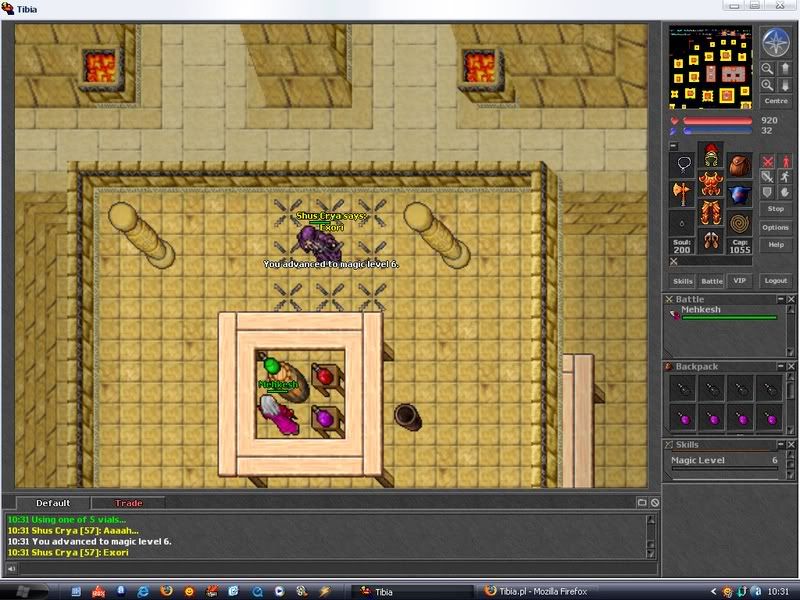Select the coiled rope ammo slot
800x600 pixels.
[739, 223]
